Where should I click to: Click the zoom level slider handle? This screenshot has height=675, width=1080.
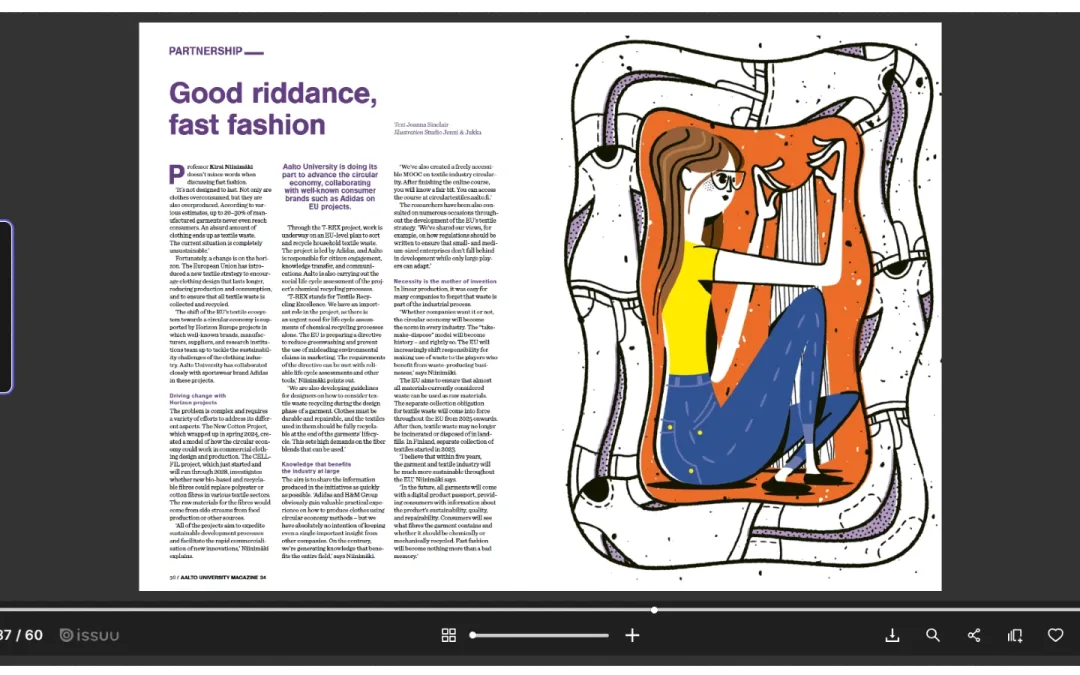473,635
